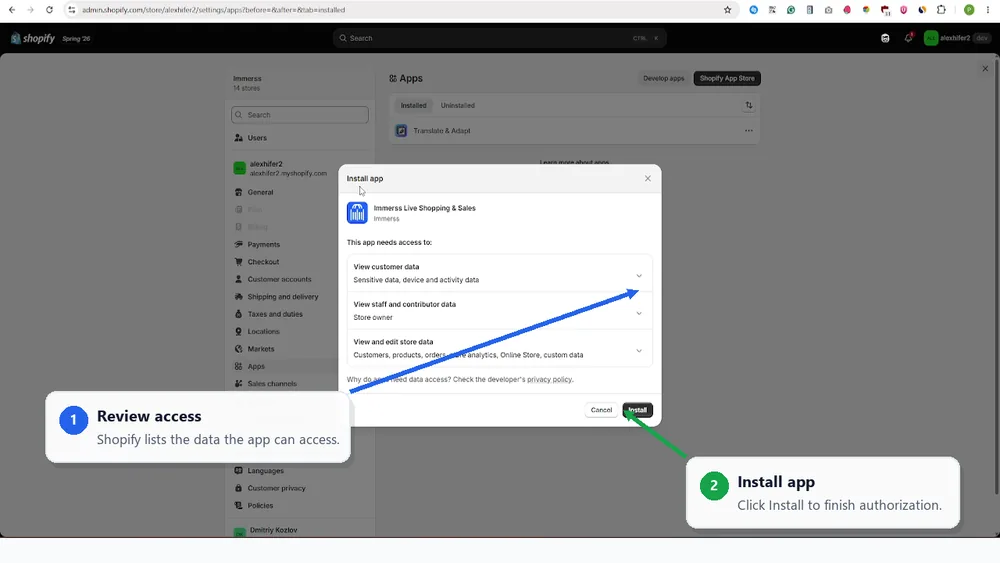
Task: Open Sales channels settings
Action: 272,384
